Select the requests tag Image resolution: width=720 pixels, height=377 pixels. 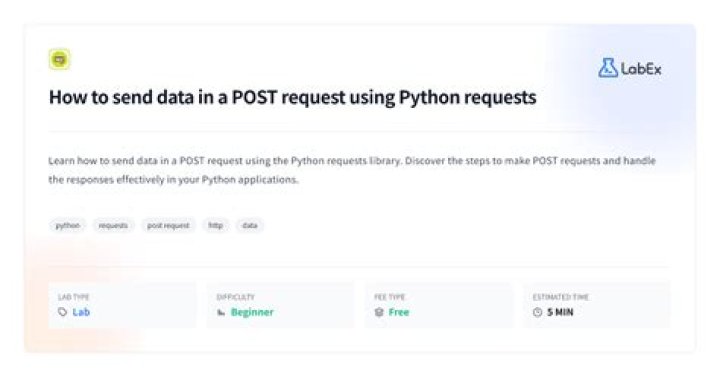113,225
